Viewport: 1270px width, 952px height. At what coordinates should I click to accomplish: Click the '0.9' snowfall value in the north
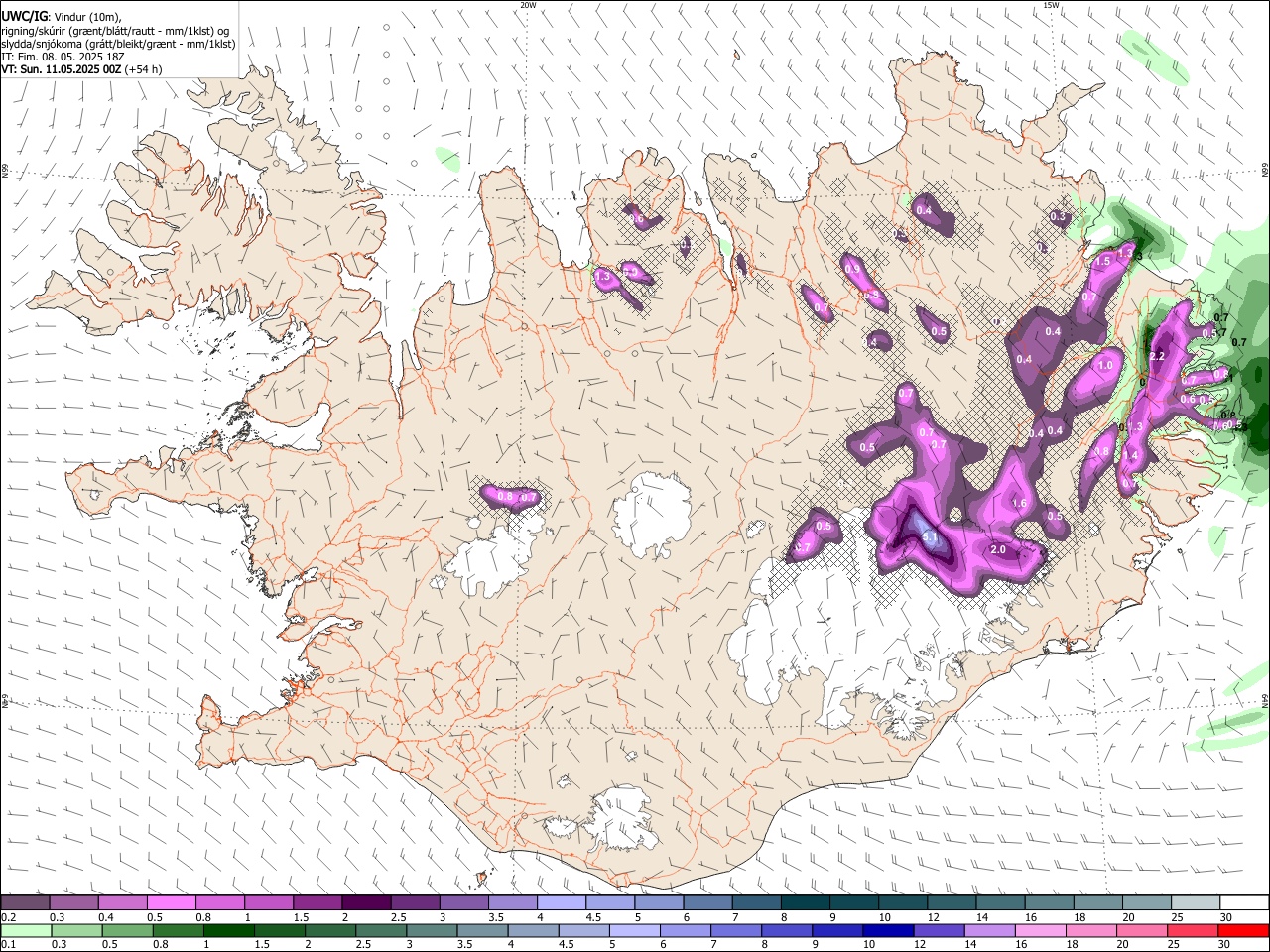tap(852, 269)
